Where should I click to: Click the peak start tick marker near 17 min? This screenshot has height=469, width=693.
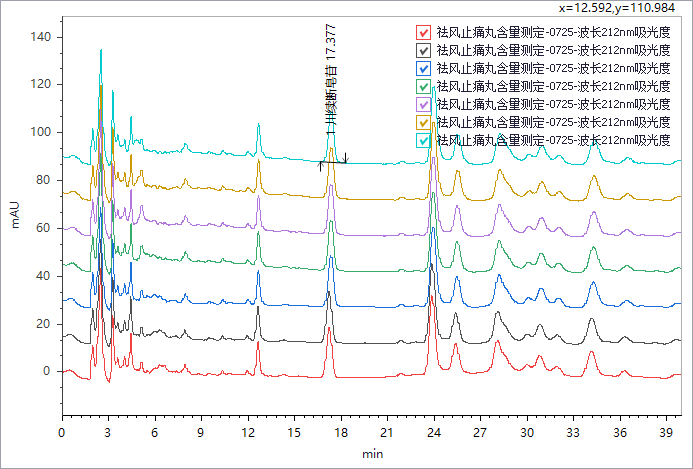(320, 165)
